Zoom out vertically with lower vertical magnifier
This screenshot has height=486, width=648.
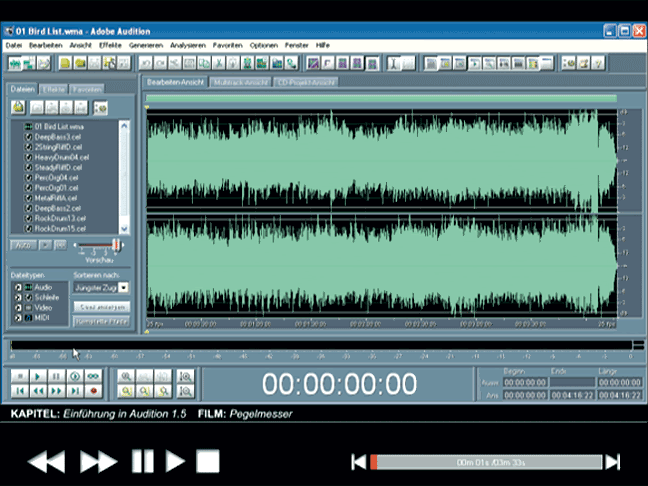pyautogui.click(x=185, y=391)
